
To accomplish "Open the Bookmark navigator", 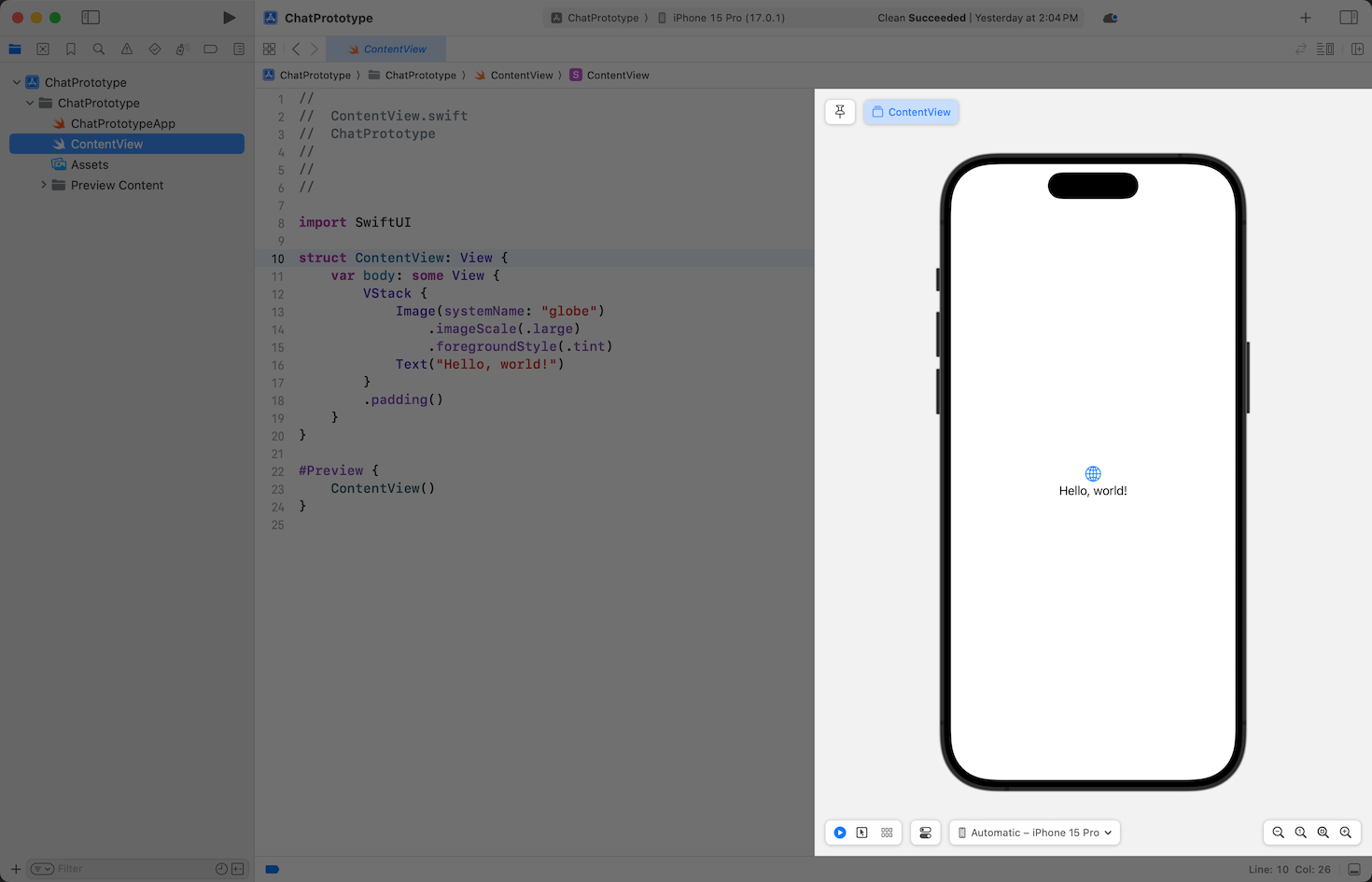I will [71, 49].
